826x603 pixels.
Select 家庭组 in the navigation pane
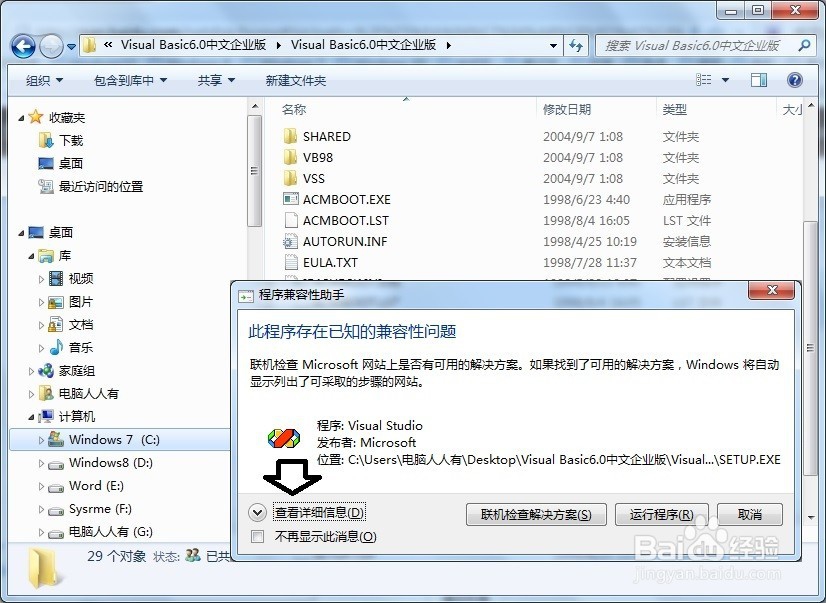pos(76,371)
